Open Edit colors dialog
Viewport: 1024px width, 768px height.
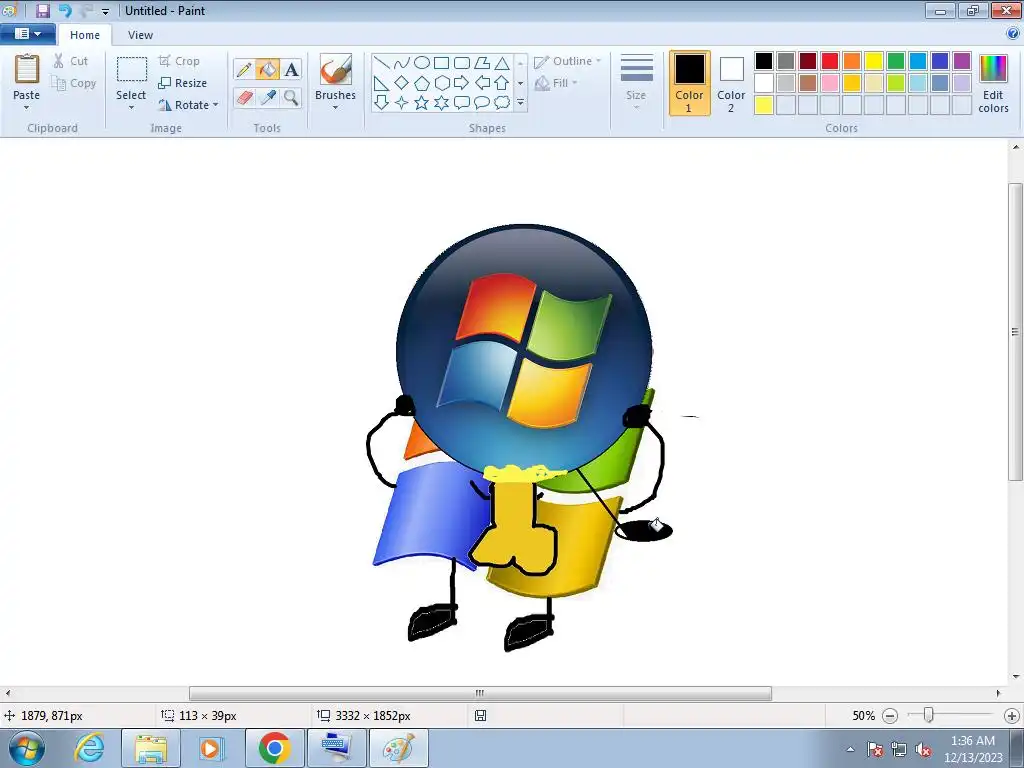coord(993,84)
